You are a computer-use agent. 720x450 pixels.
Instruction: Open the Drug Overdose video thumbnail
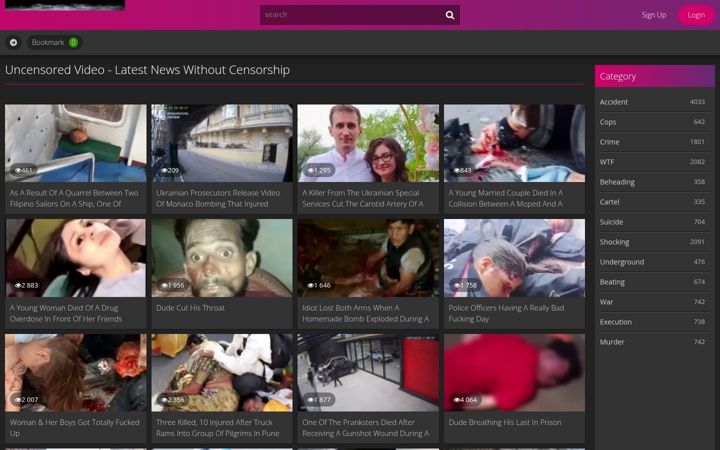coord(76,258)
